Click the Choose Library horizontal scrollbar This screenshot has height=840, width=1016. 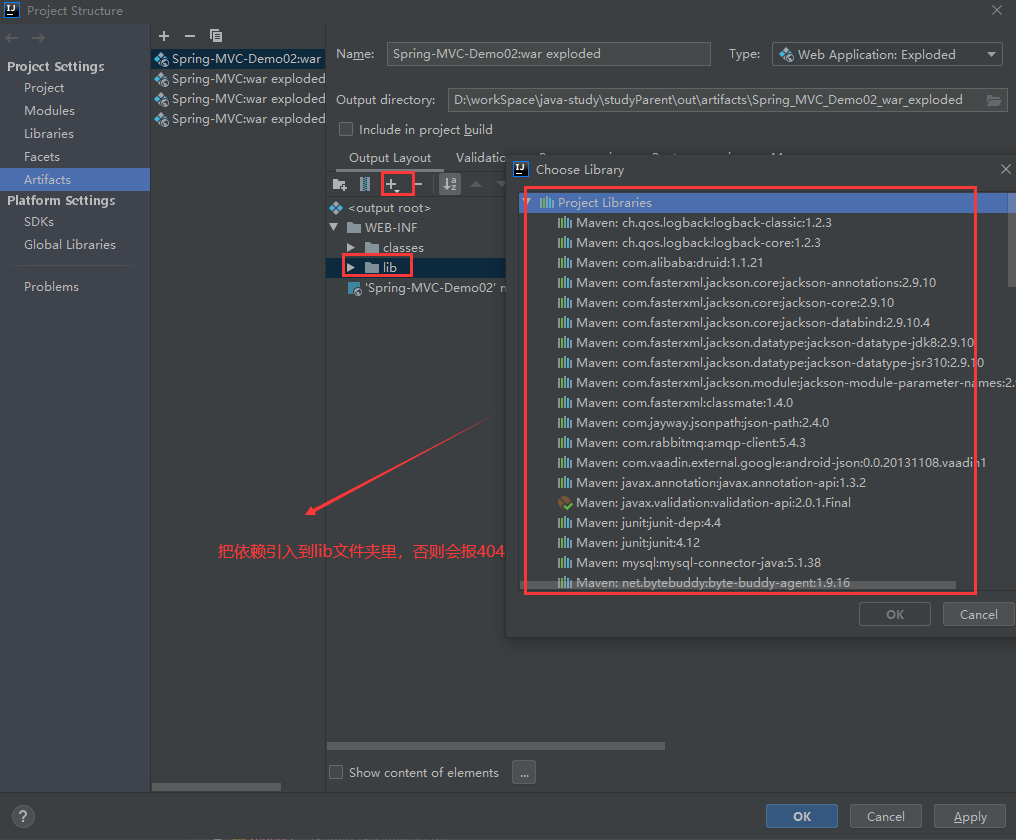tap(738, 585)
